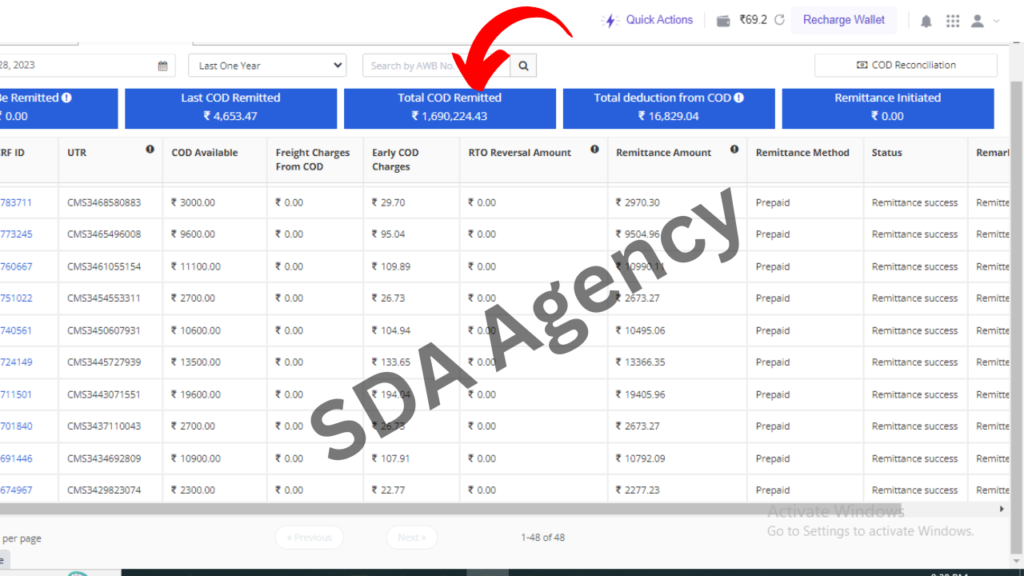
Task: Open the apps grid menu
Action: pyautogui.click(x=952, y=21)
